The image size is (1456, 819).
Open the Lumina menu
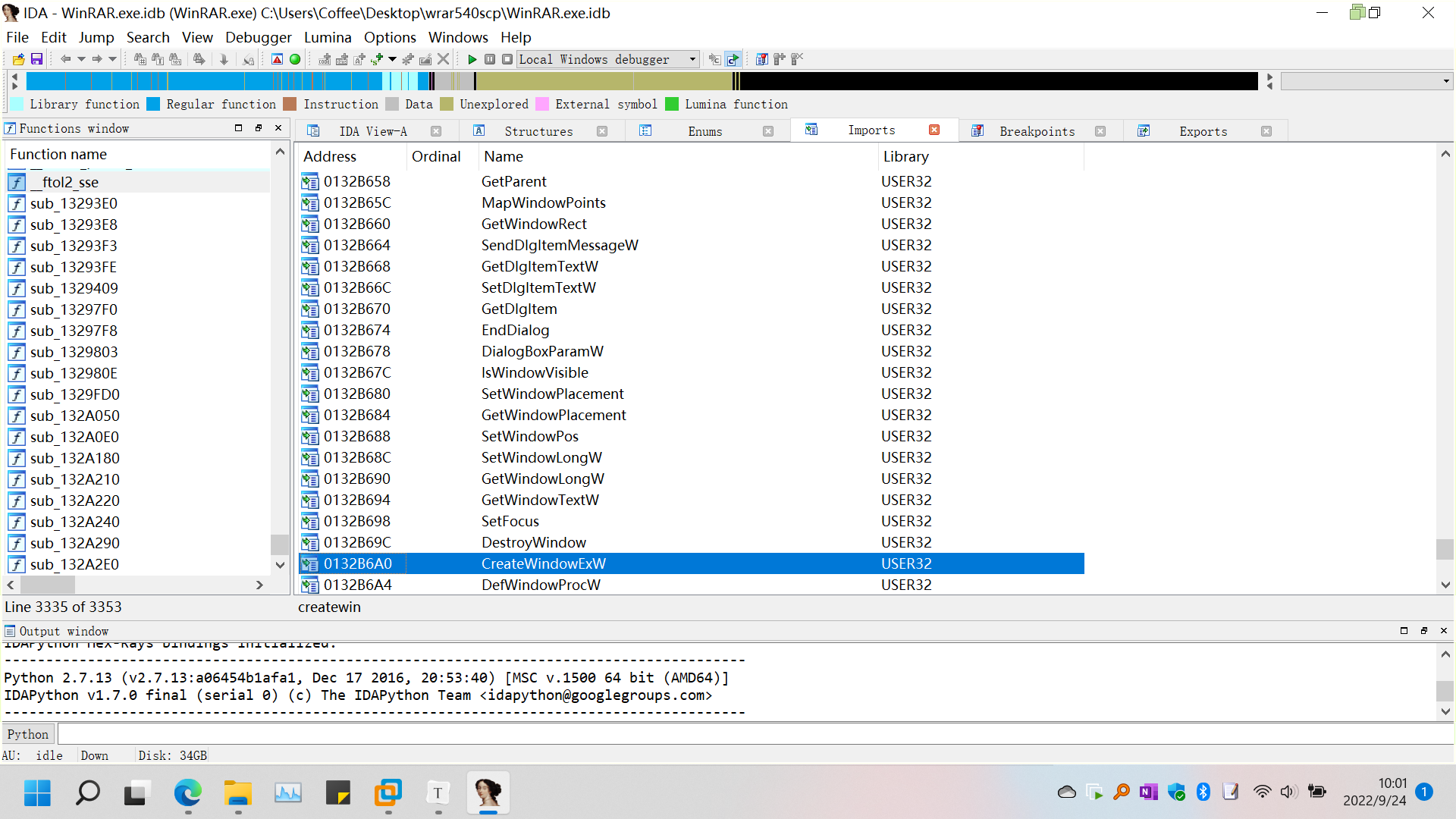pos(328,37)
